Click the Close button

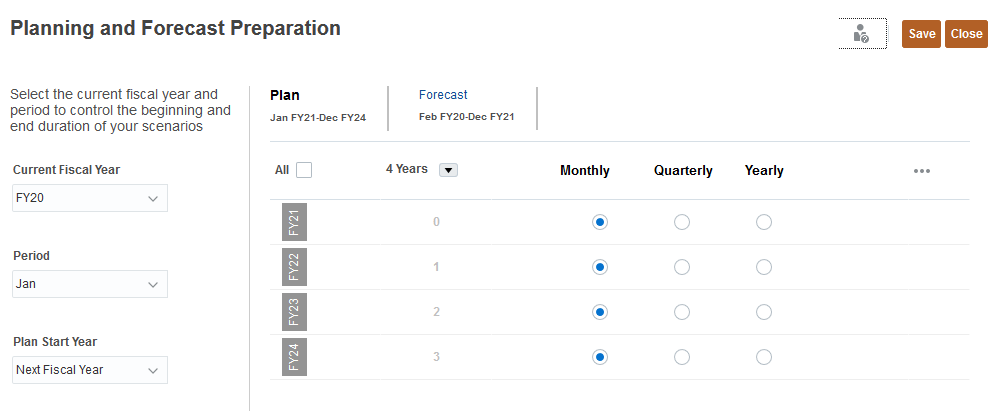coord(966,34)
